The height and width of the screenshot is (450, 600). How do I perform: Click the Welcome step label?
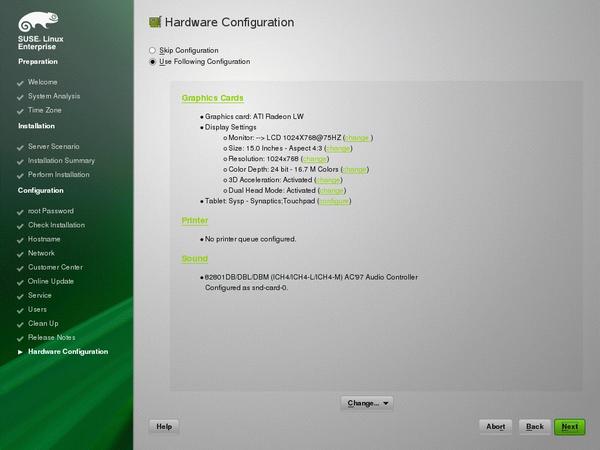point(42,82)
